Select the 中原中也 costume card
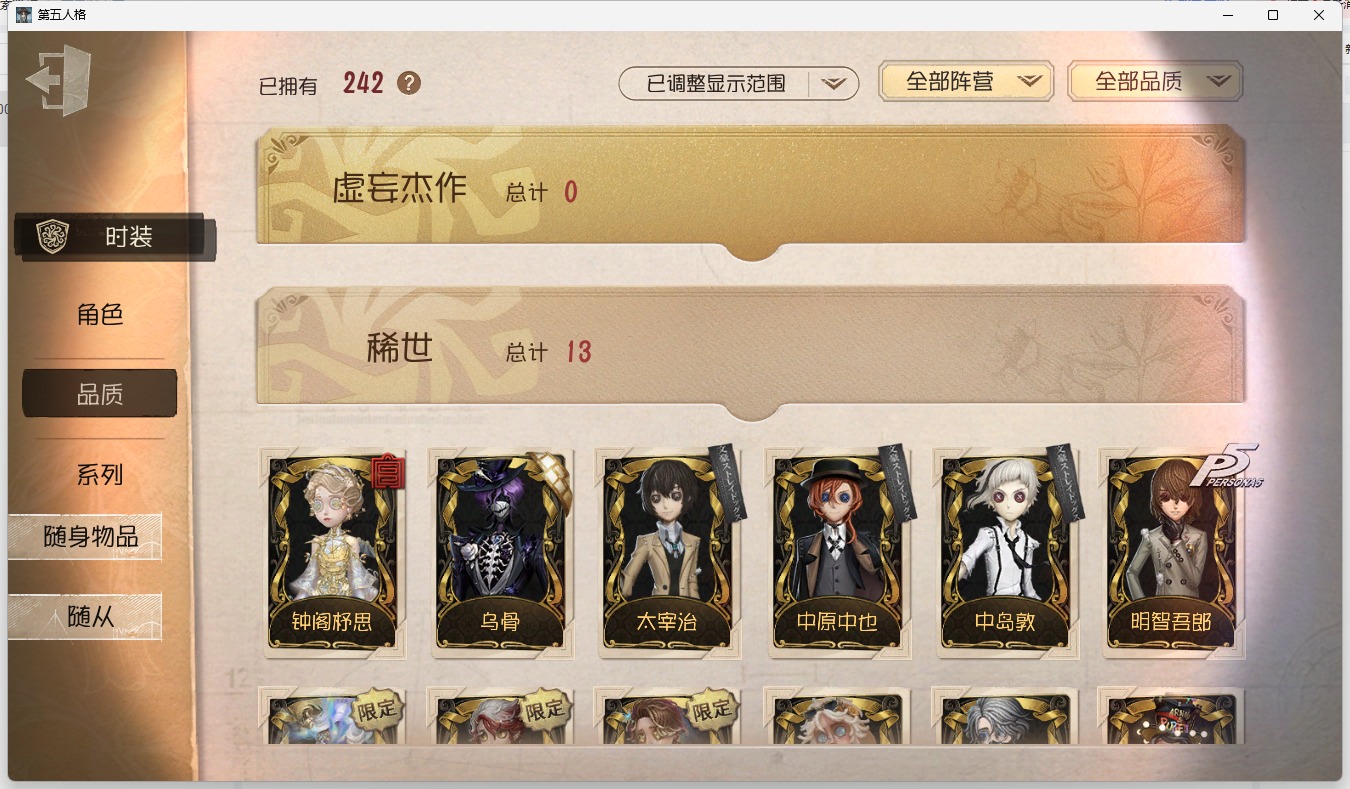This screenshot has height=789, width=1350. pos(838,553)
